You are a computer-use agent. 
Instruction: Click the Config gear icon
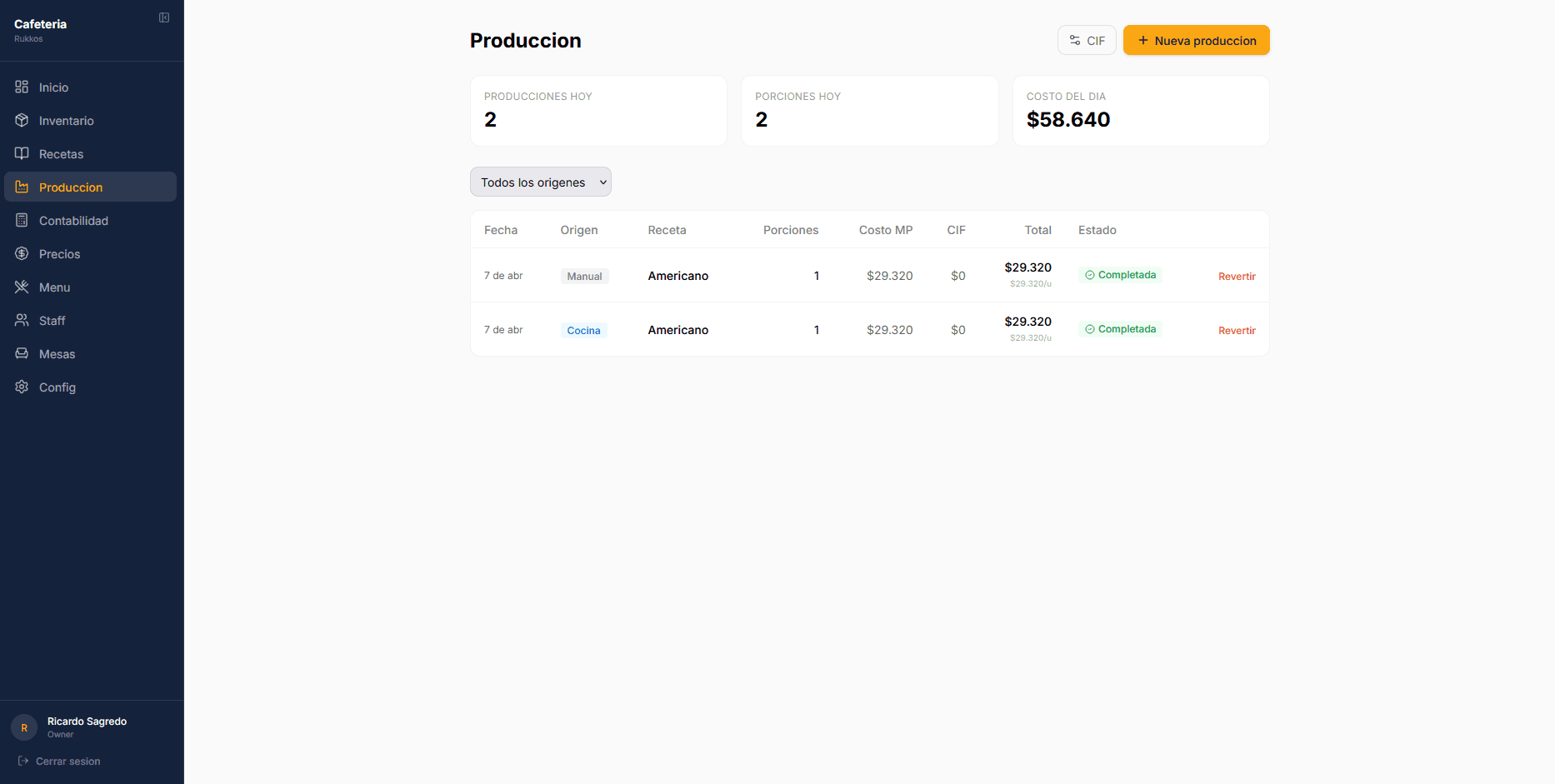click(x=22, y=387)
